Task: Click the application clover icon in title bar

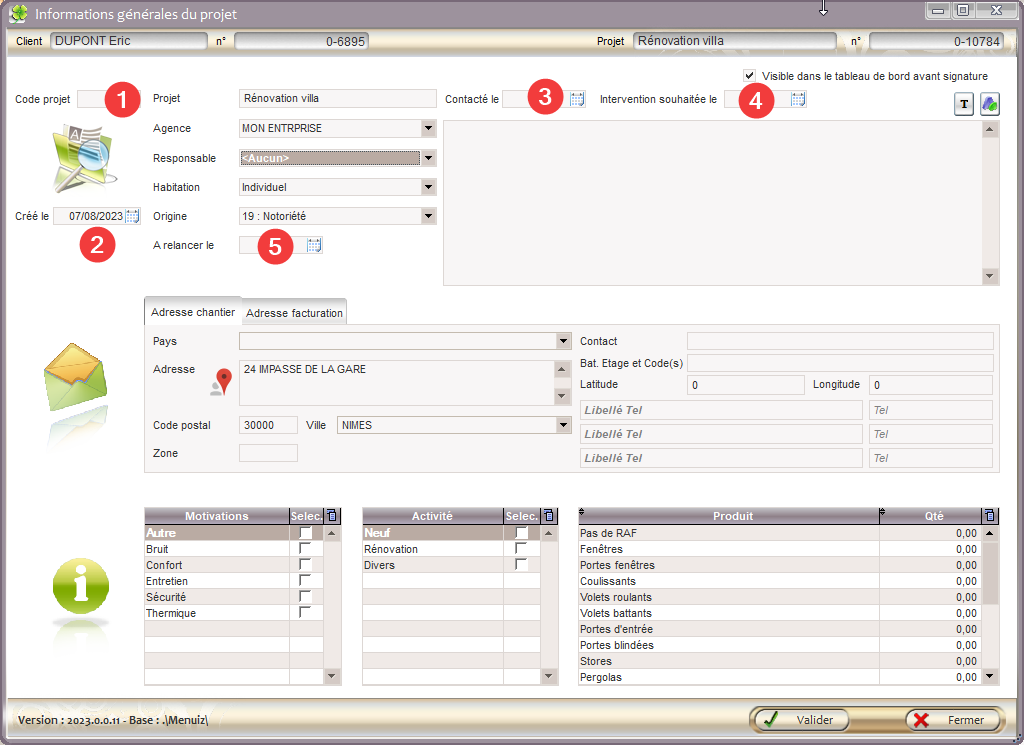Action: pos(18,14)
